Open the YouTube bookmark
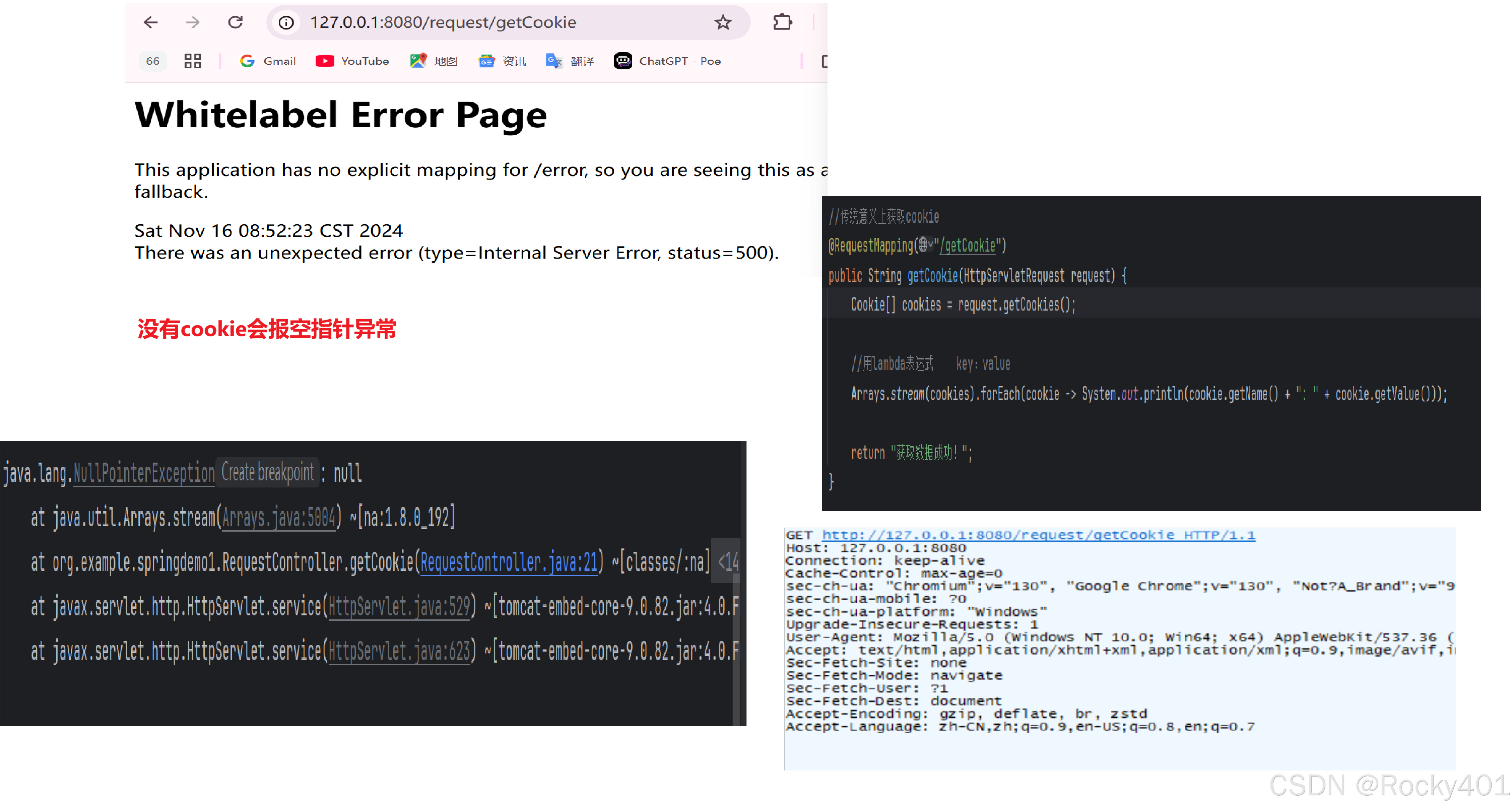Viewport: 1512px width, 810px height. click(x=352, y=61)
